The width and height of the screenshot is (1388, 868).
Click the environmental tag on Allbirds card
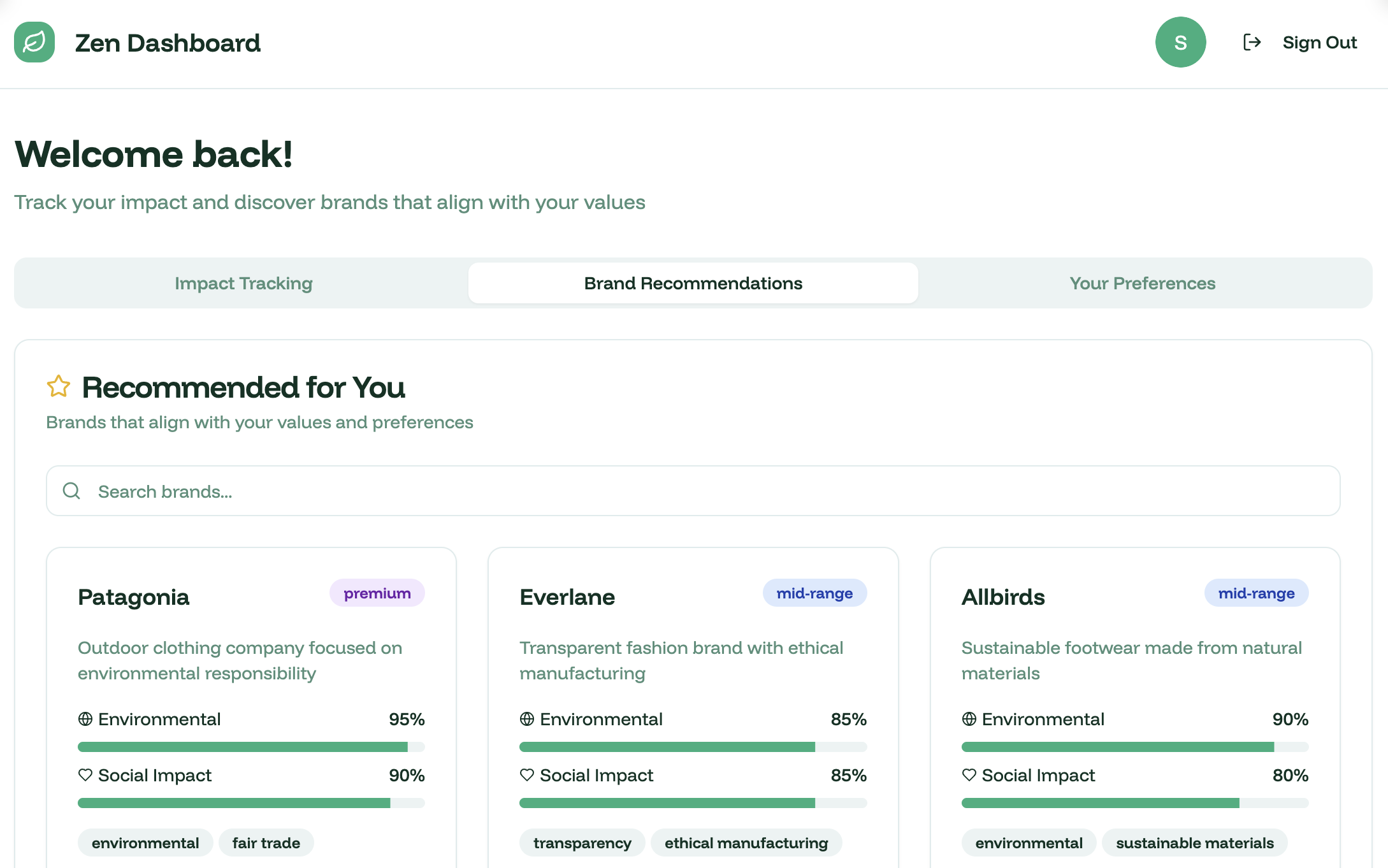[1029, 843]
